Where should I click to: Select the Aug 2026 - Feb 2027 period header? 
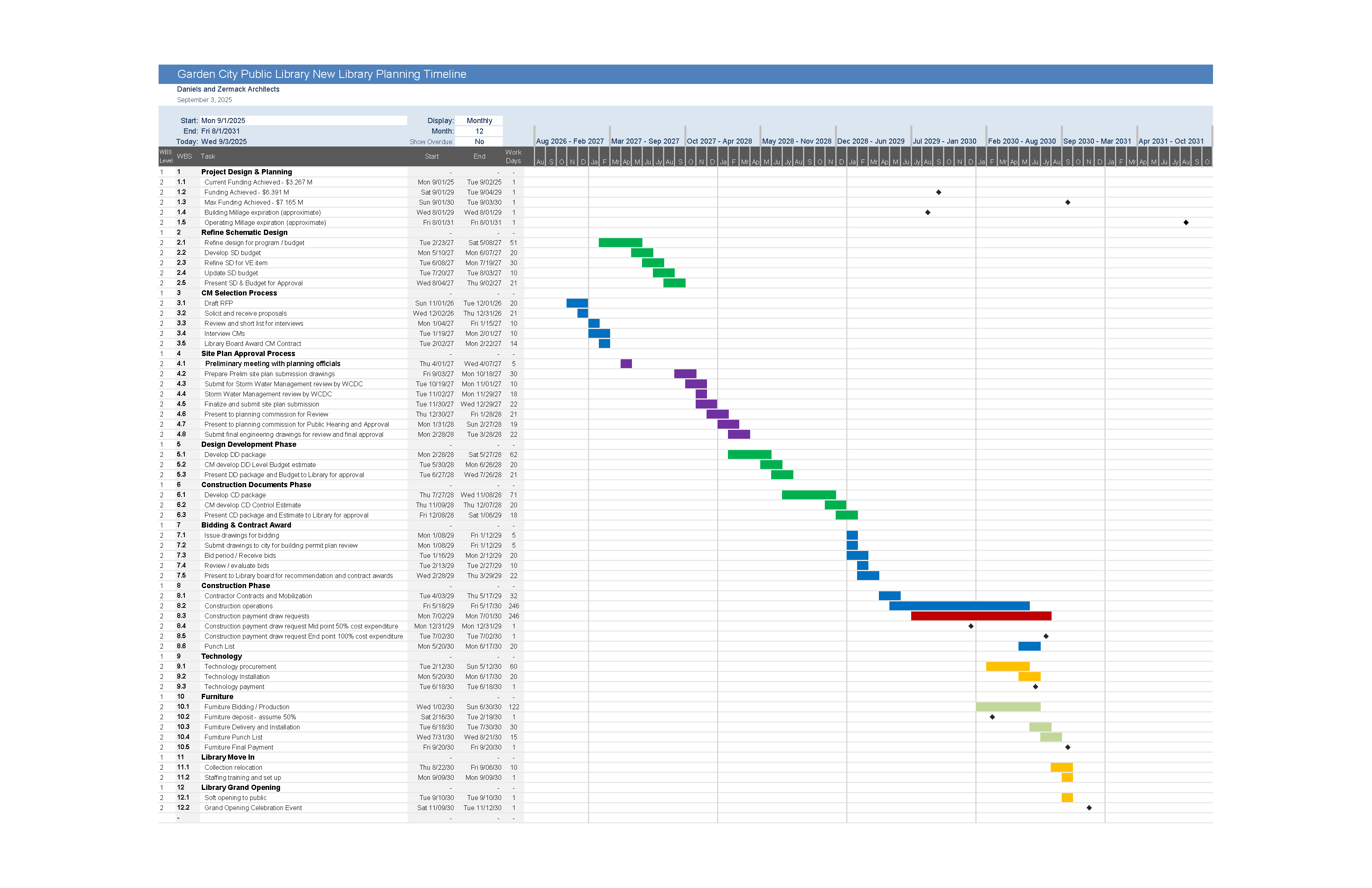click(x=569, y=141)
